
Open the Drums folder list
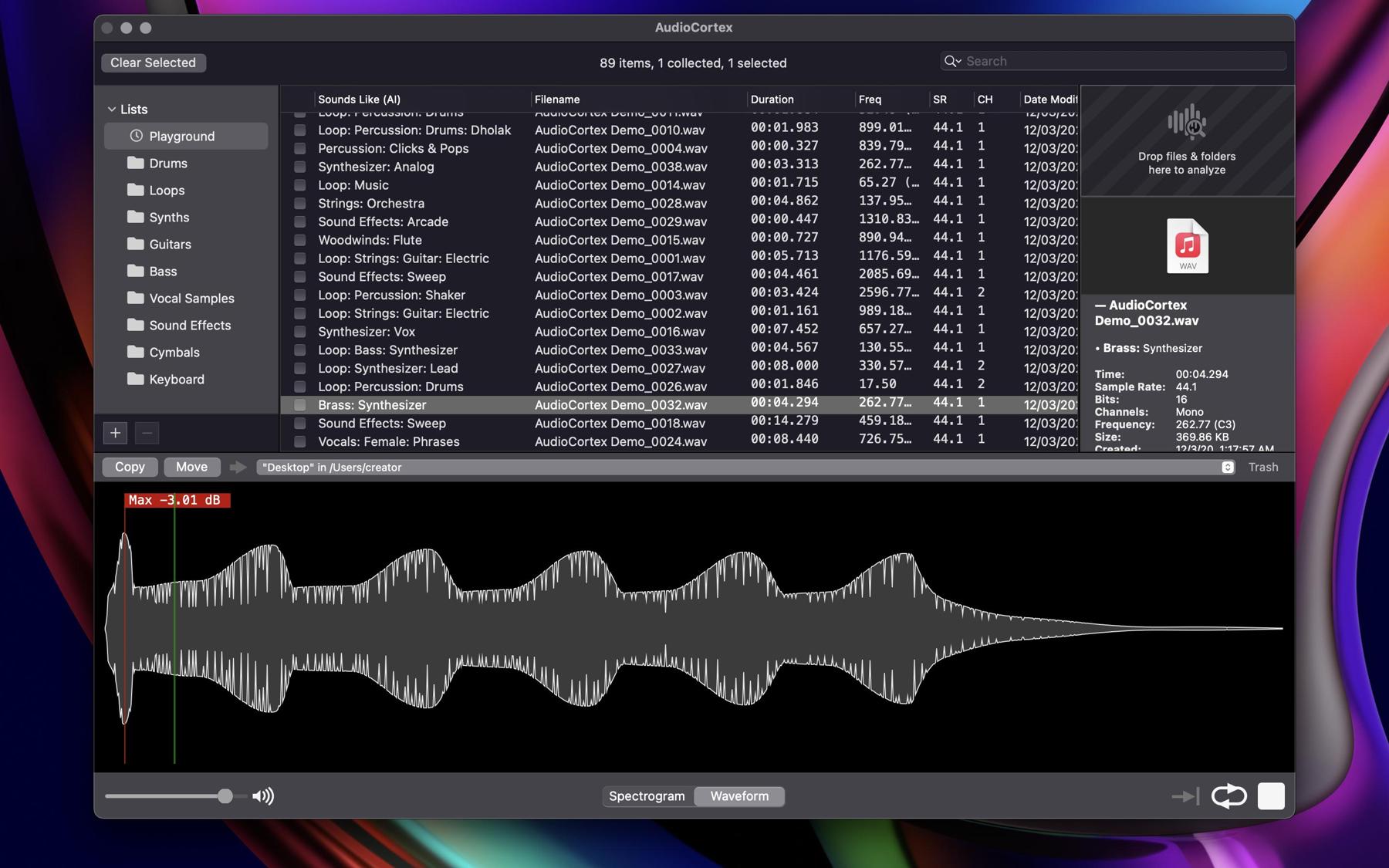(167, 164)
